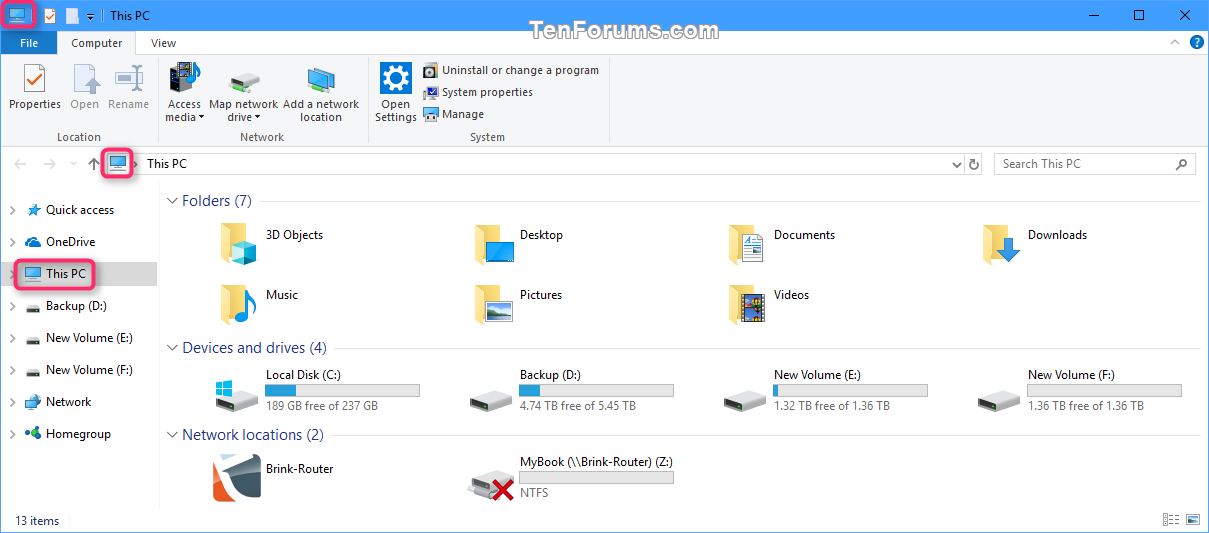Select the Videos folder icon
1209x533 pixels.
747,303
